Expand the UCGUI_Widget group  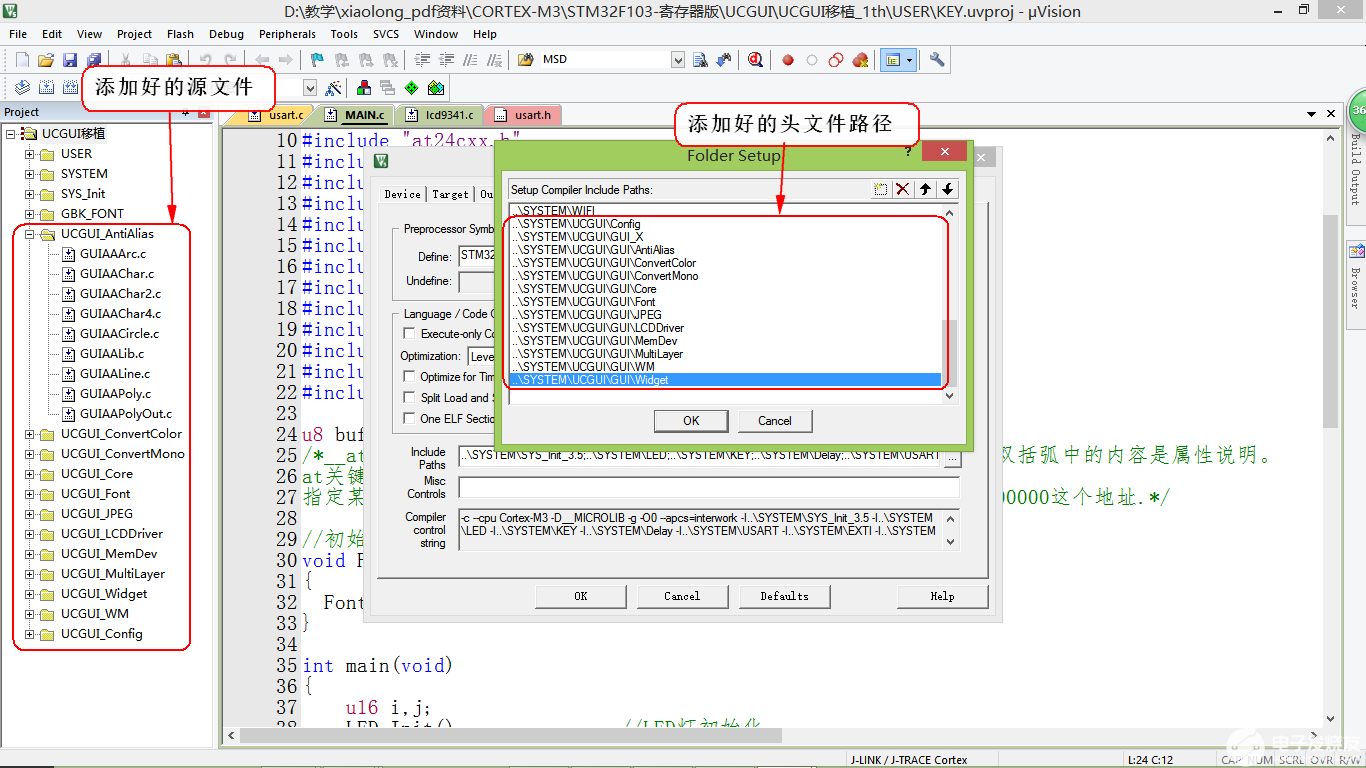29,594
